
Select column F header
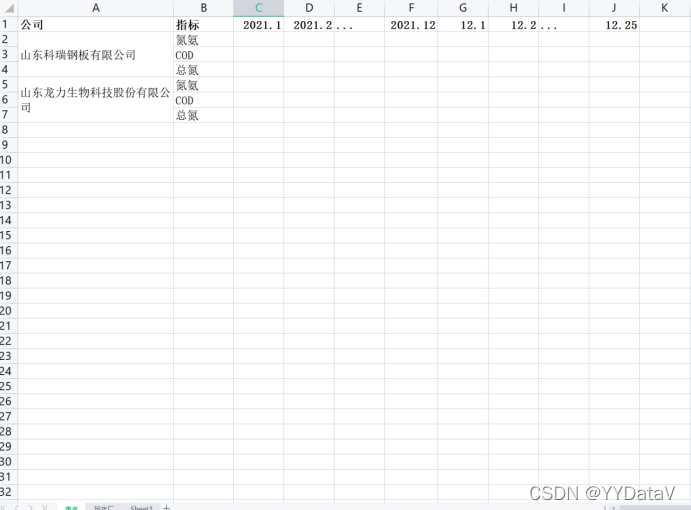click(411, 8)
